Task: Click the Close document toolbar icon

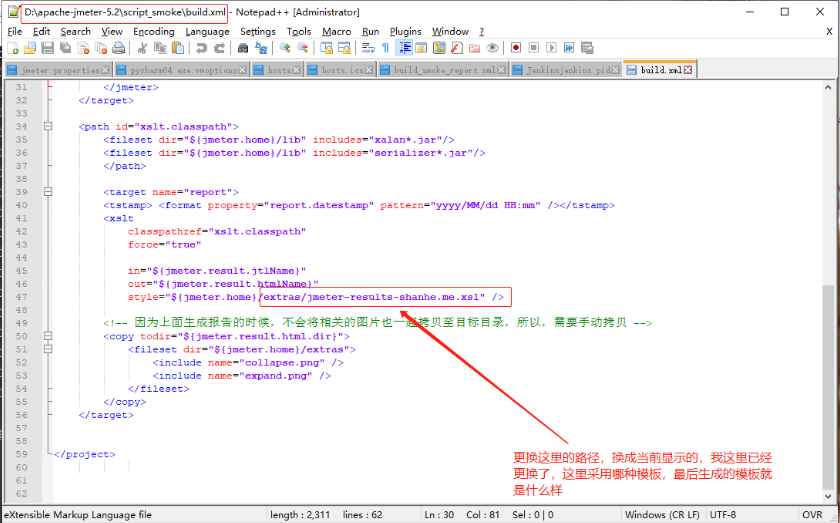Action: [84, 48]
